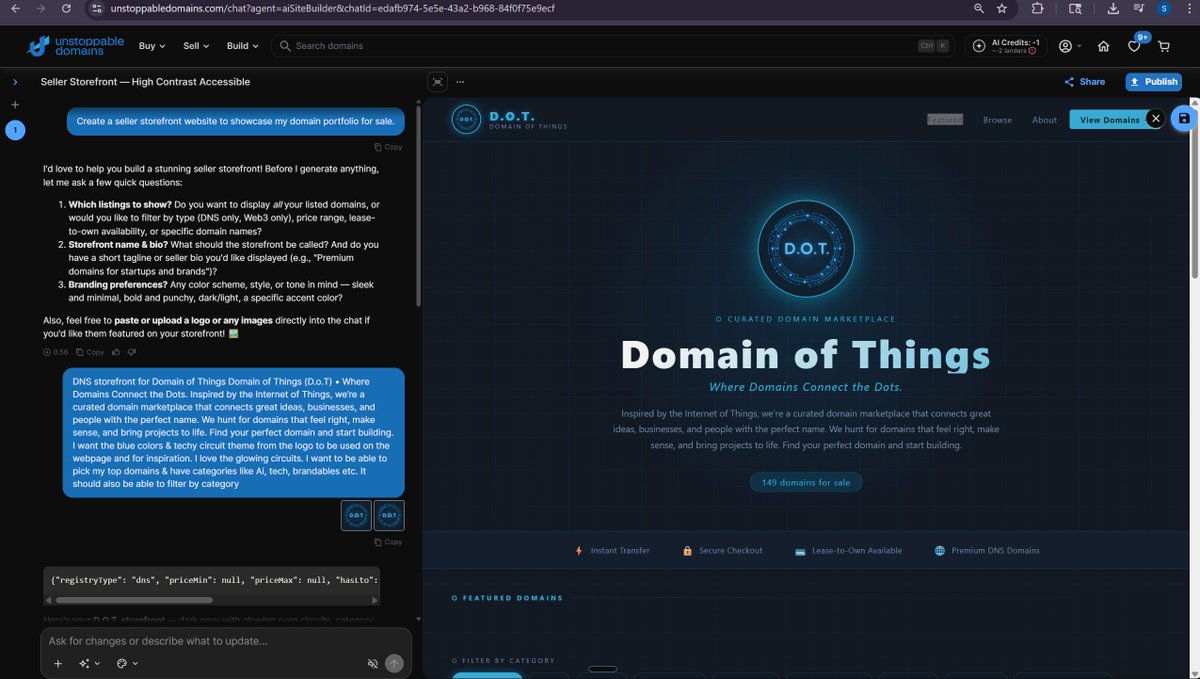Open the account profile dropdown
The image size is (1200, 679).
[1070, 46]
